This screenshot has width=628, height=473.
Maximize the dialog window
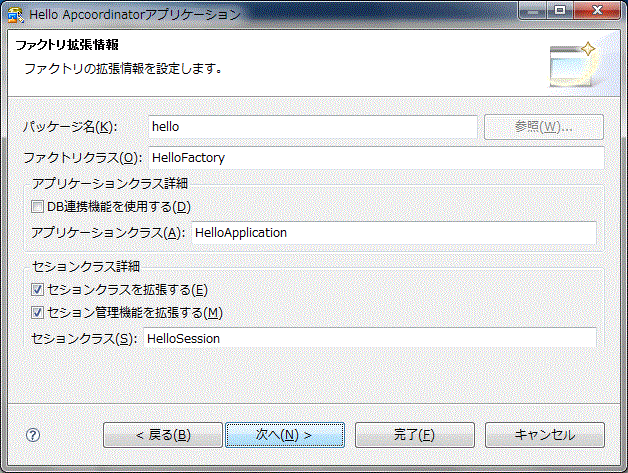(560, 10)
